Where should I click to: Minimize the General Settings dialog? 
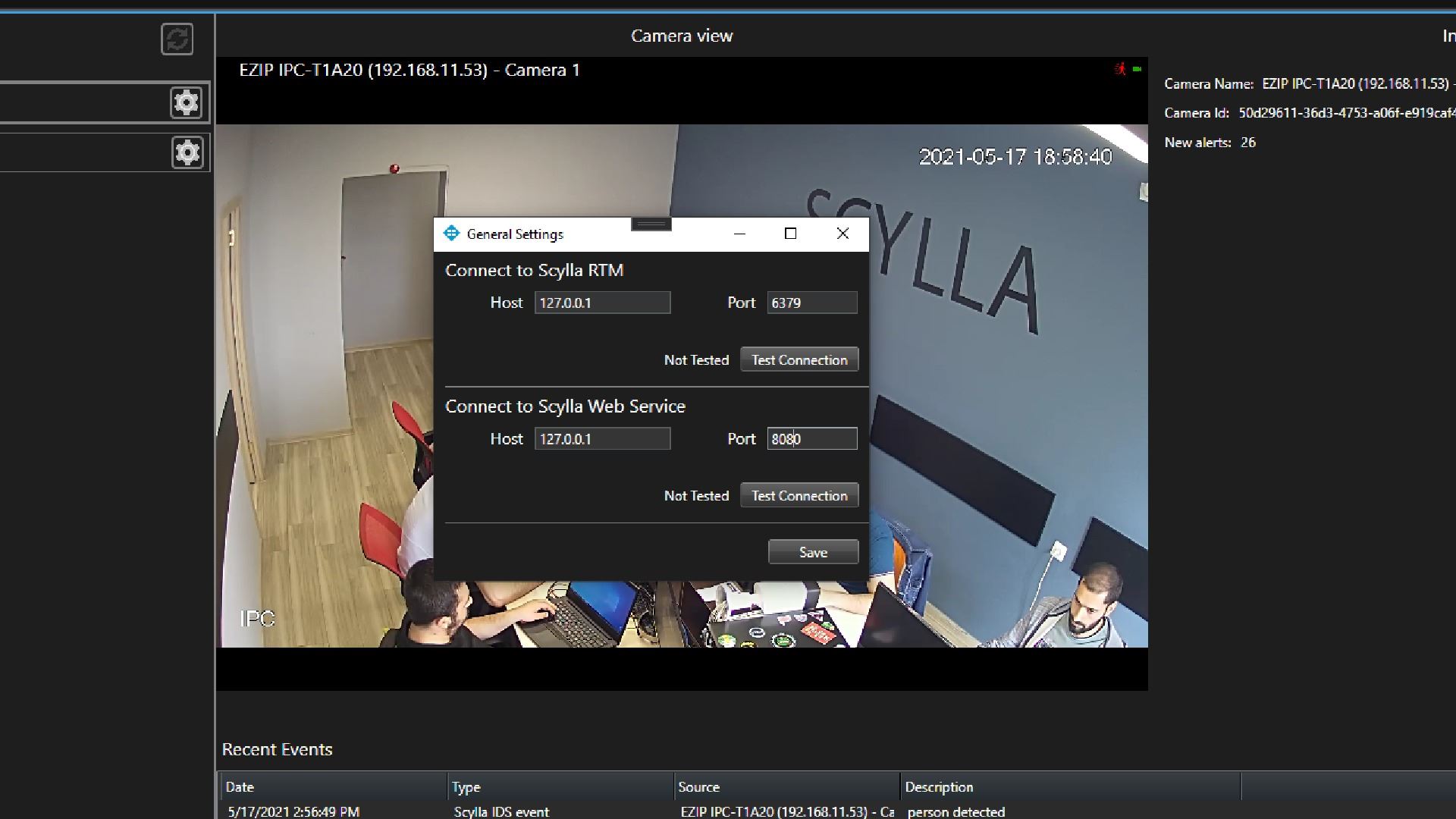click(x=740, y=234)
